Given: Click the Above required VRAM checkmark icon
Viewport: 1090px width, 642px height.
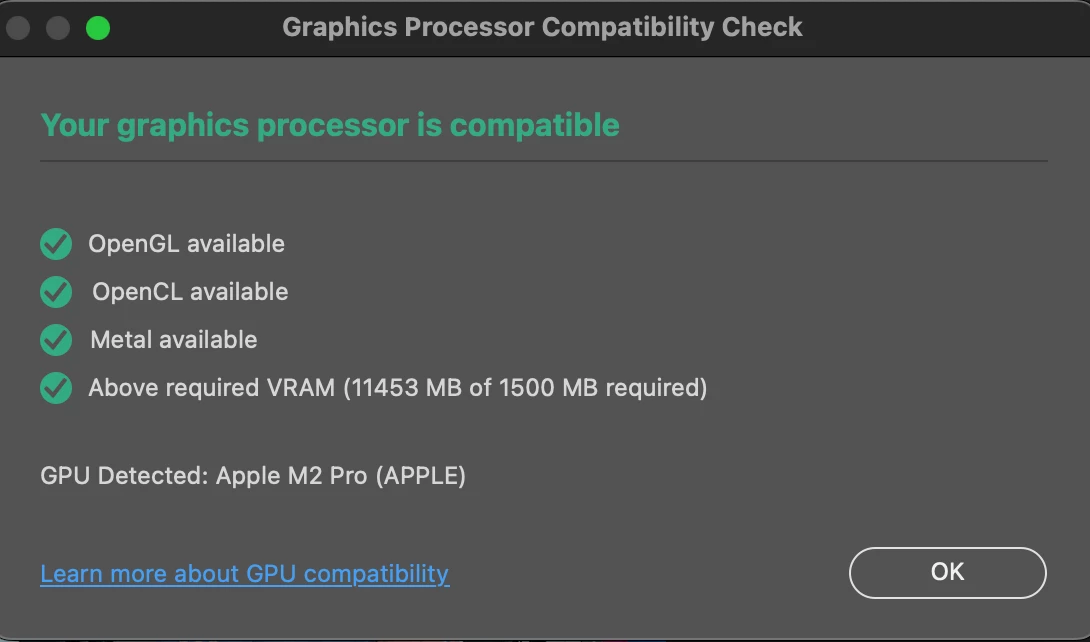Looking at the screenshot, I should click(56, 388).
